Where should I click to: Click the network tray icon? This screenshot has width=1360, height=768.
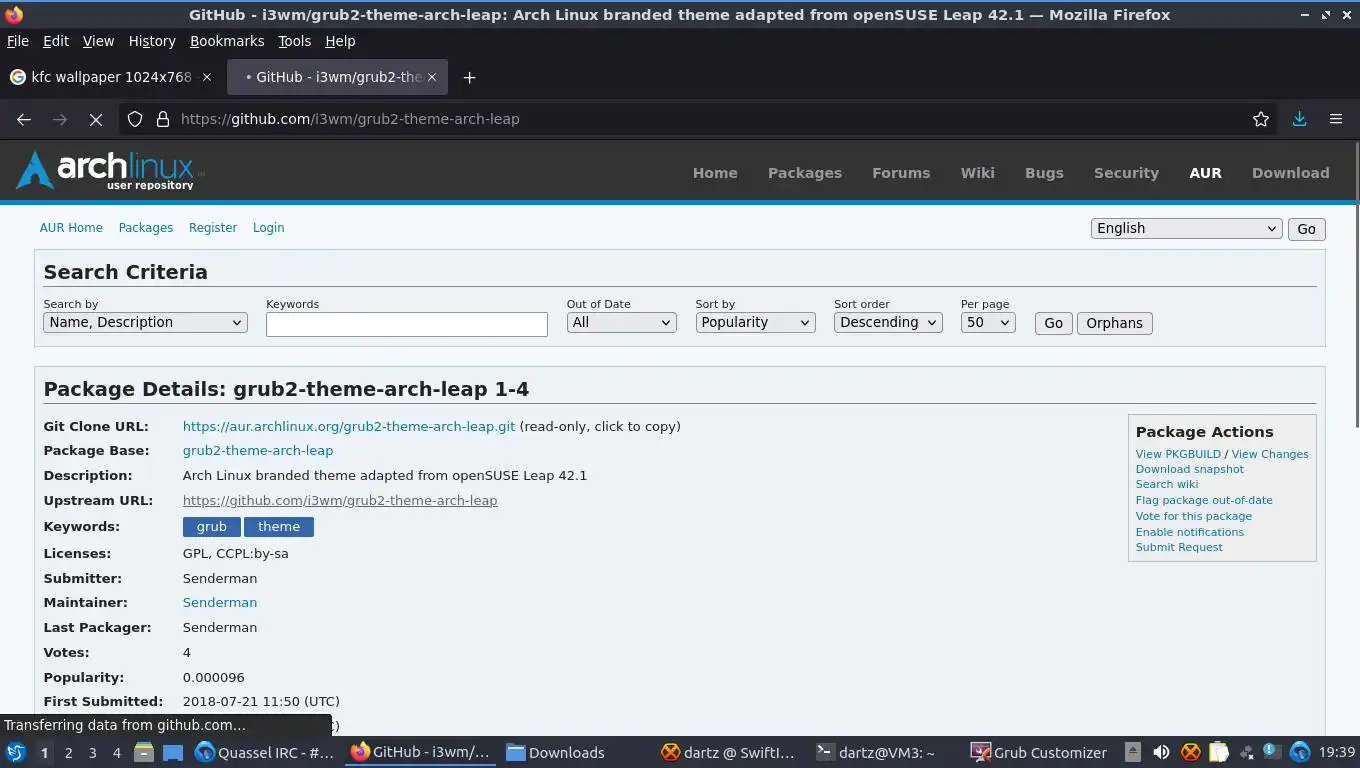click(1246, 752)
